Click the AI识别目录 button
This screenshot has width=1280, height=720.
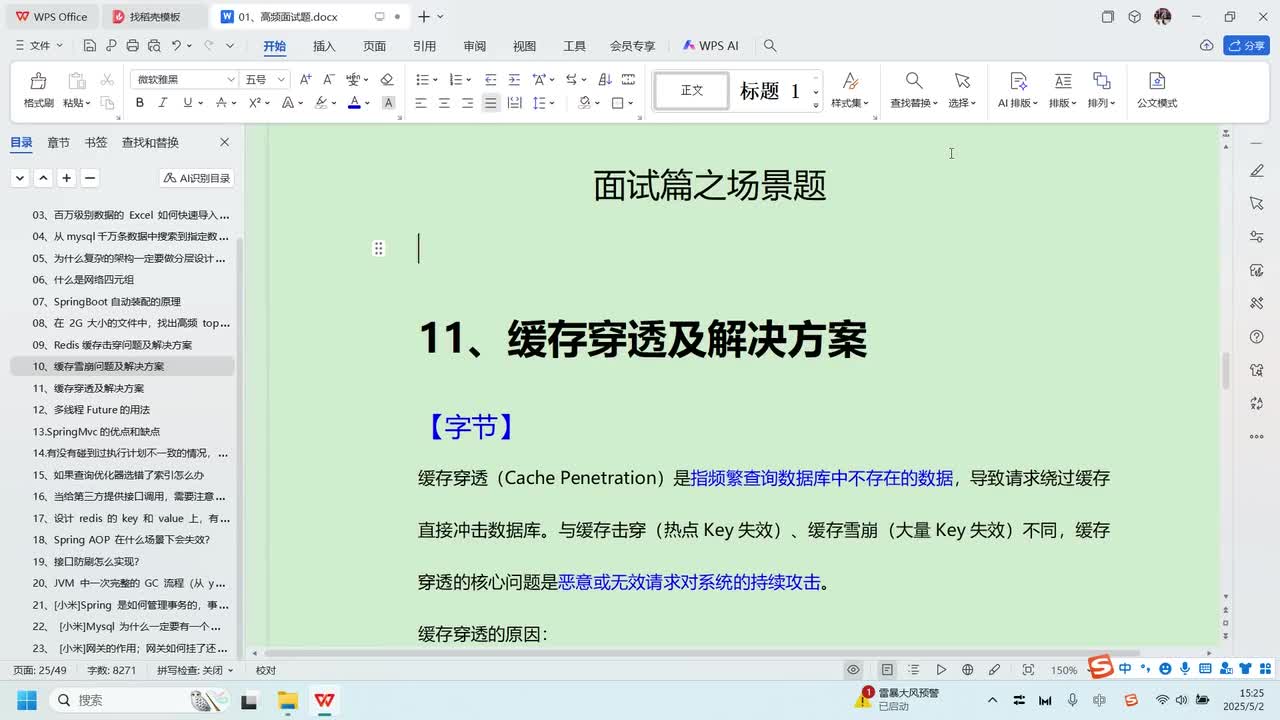197,178
